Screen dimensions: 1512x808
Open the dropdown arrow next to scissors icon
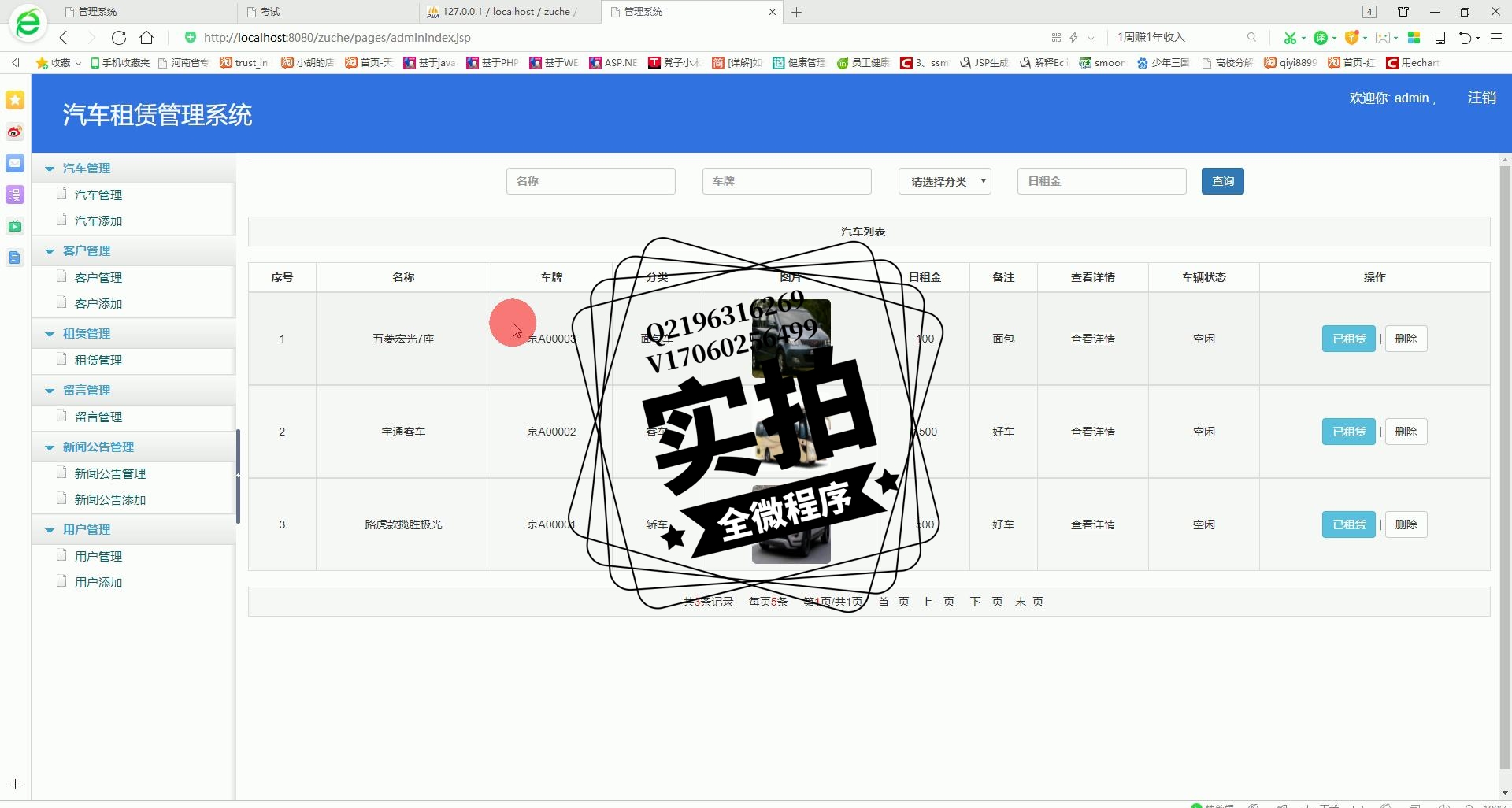click(1303, 38)
